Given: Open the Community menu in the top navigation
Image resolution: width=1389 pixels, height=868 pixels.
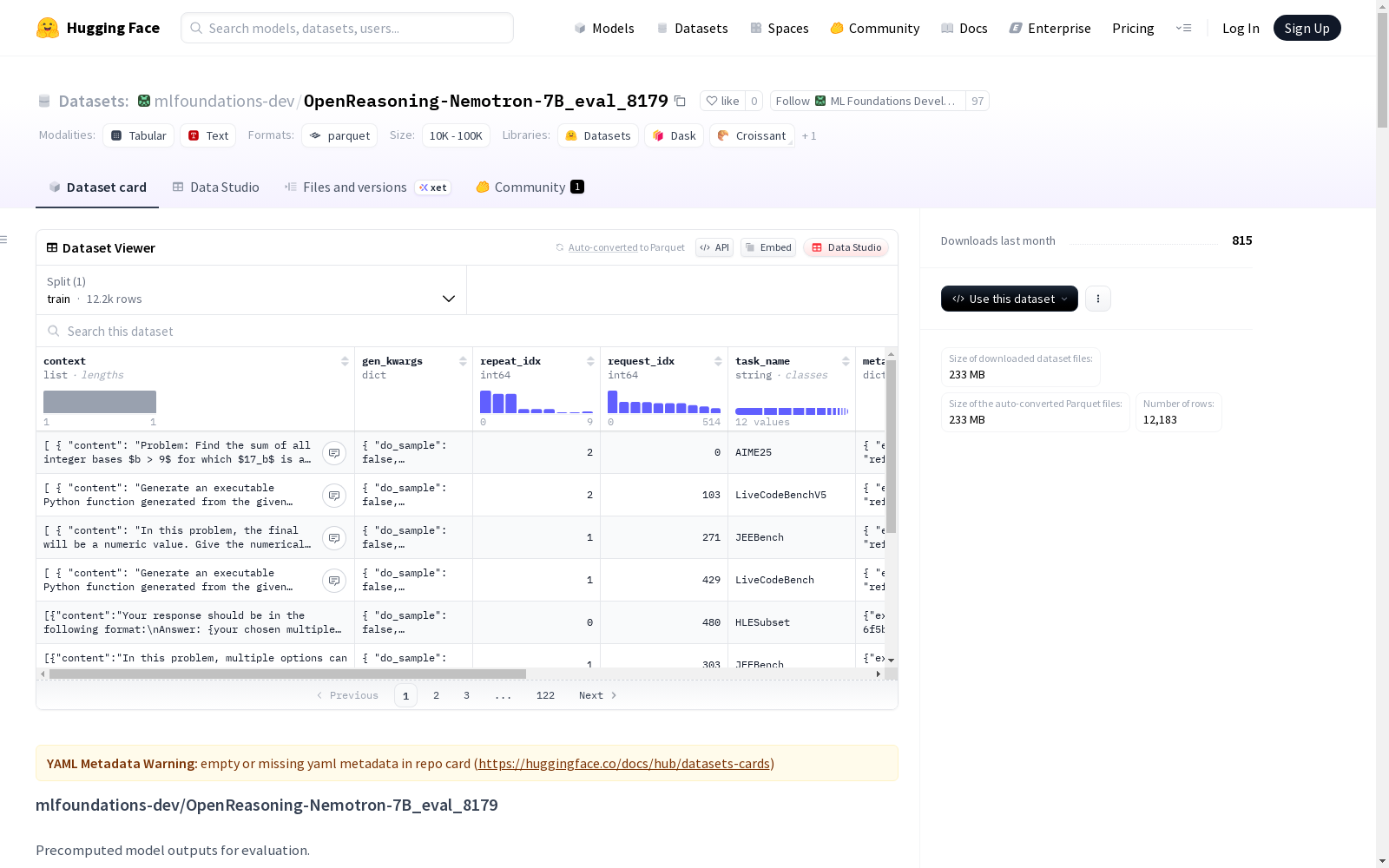Looking at the screenshot, I should point(875,28).
